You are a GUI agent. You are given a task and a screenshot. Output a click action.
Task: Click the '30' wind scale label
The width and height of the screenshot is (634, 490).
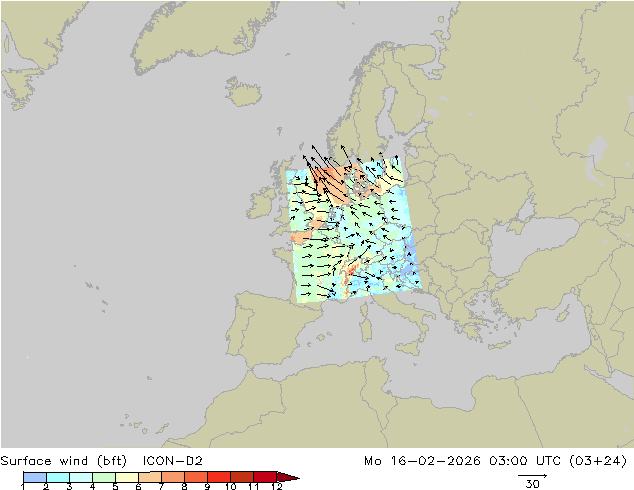[x=533, y=484]
